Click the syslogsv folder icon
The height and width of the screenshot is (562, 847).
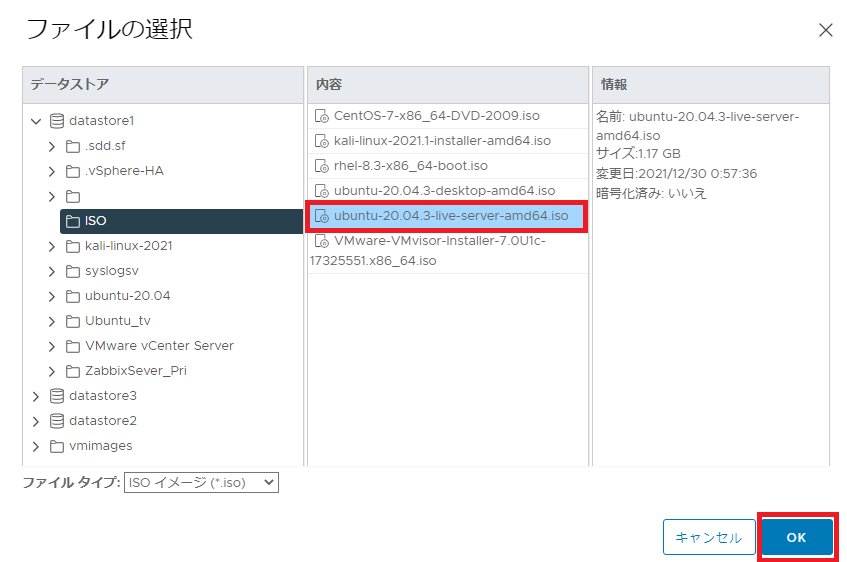tap(73, 271)
